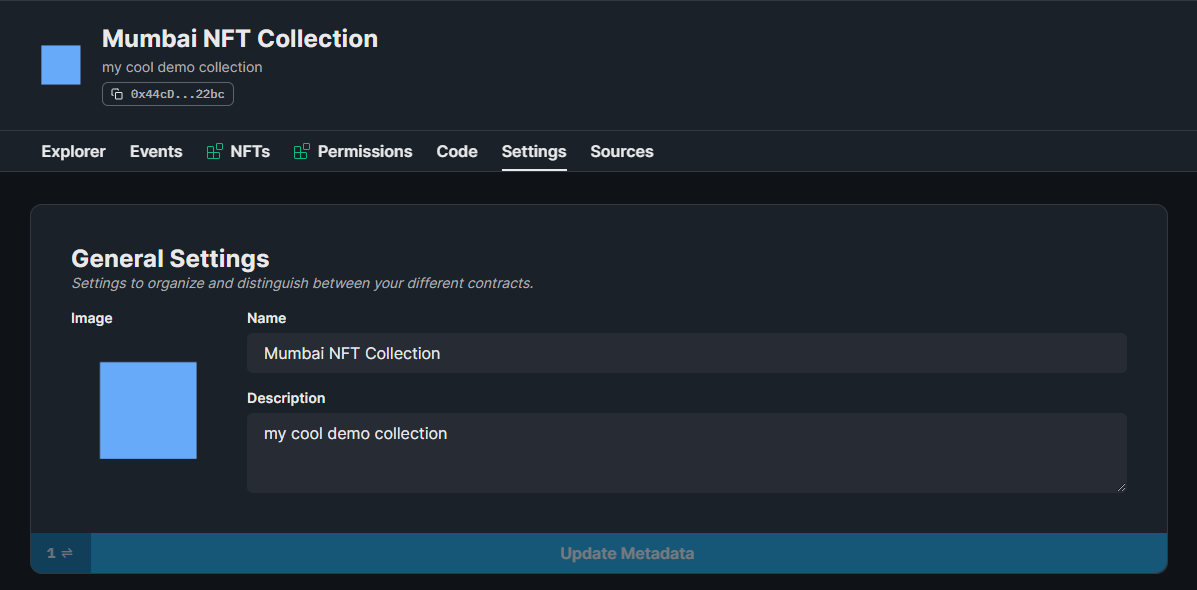The width and height of the screenshot is (1197, 590).
Task: Go to the NFTs tab
Action: tap(250, 151)
